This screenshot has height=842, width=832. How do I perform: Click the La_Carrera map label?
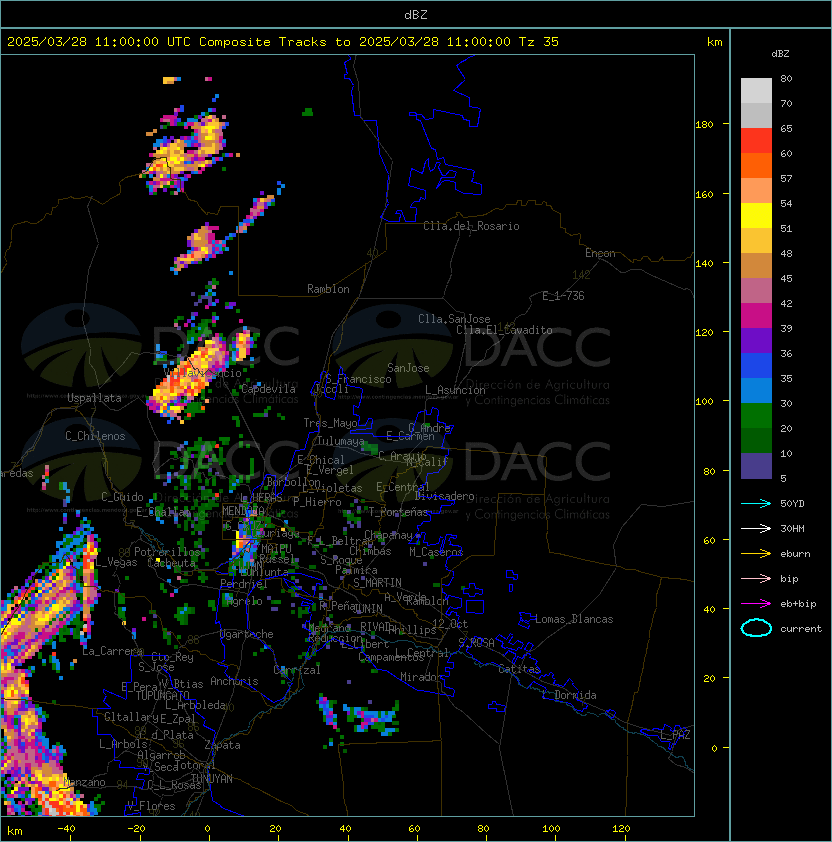tap(113, 651)
